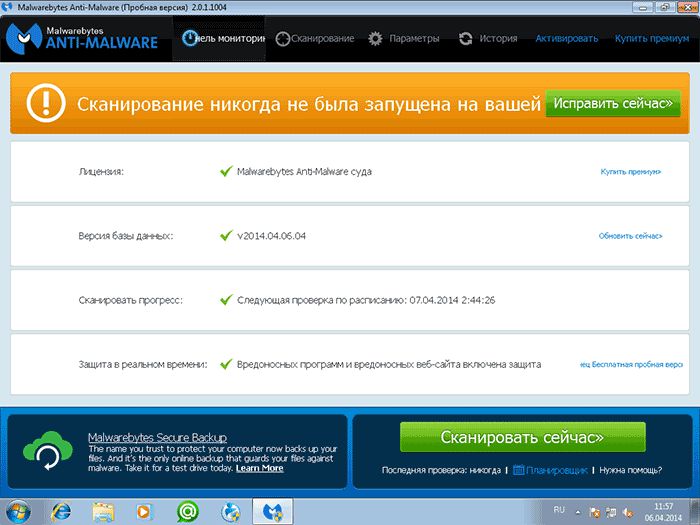Click Купить премиум in the top bar
Screen dimensions: 700x525
652,39
